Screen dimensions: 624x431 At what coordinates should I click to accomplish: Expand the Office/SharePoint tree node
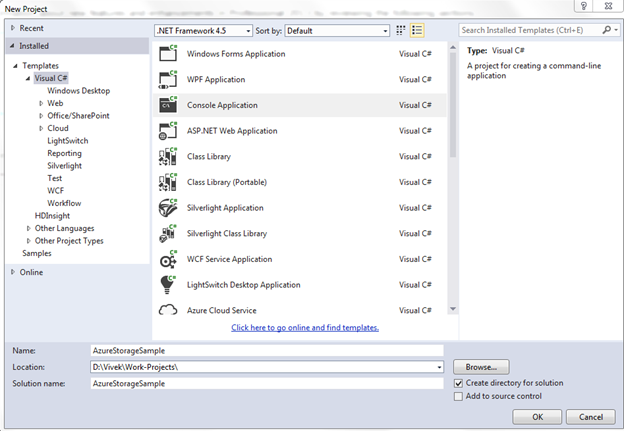41,116
